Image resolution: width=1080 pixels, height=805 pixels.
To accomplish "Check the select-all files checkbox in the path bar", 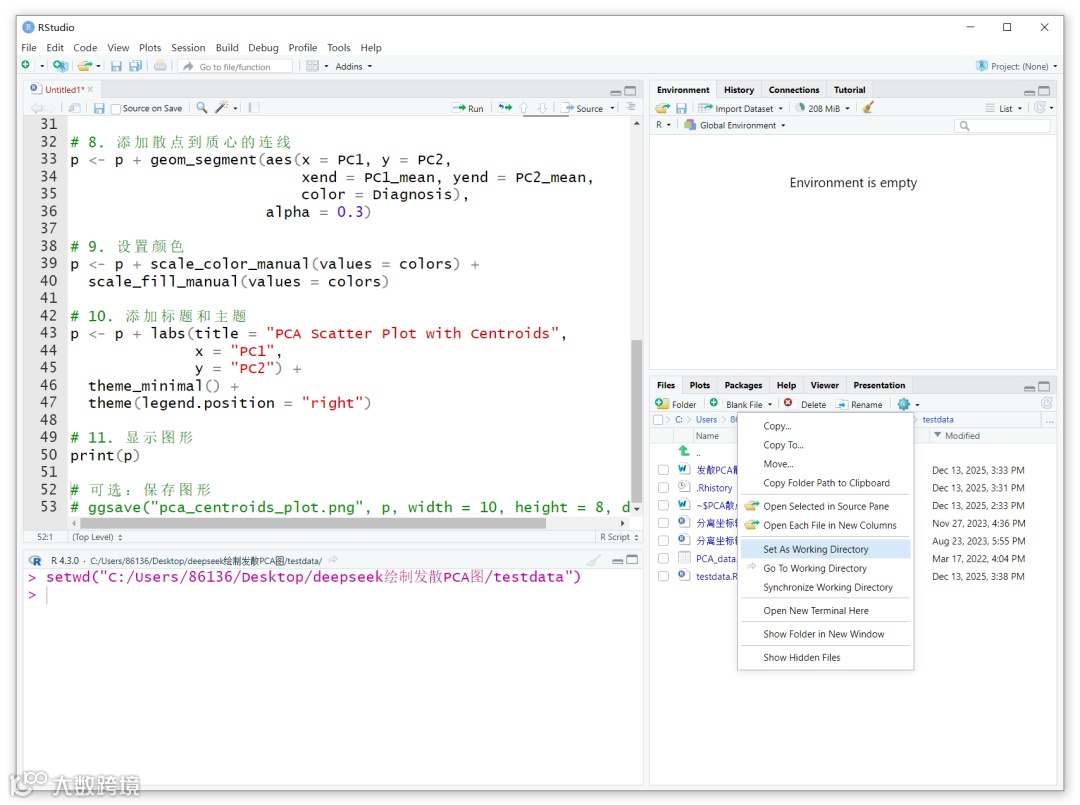I will point(658,420).
